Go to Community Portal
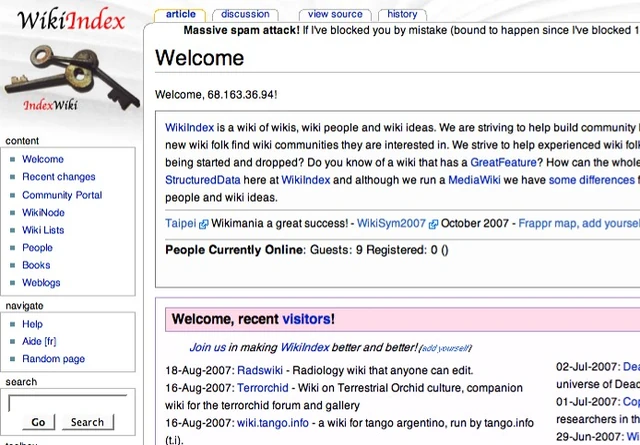 coord(62,195)
